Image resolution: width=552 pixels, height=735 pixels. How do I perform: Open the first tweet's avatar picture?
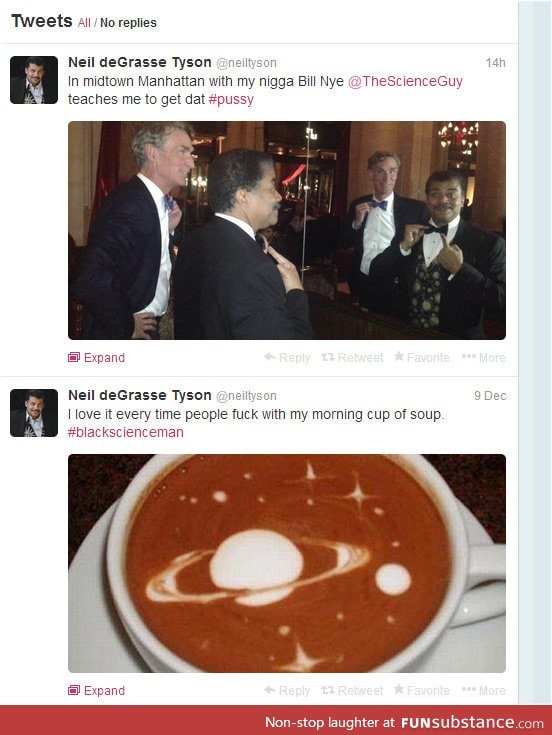tap(34, 80)
